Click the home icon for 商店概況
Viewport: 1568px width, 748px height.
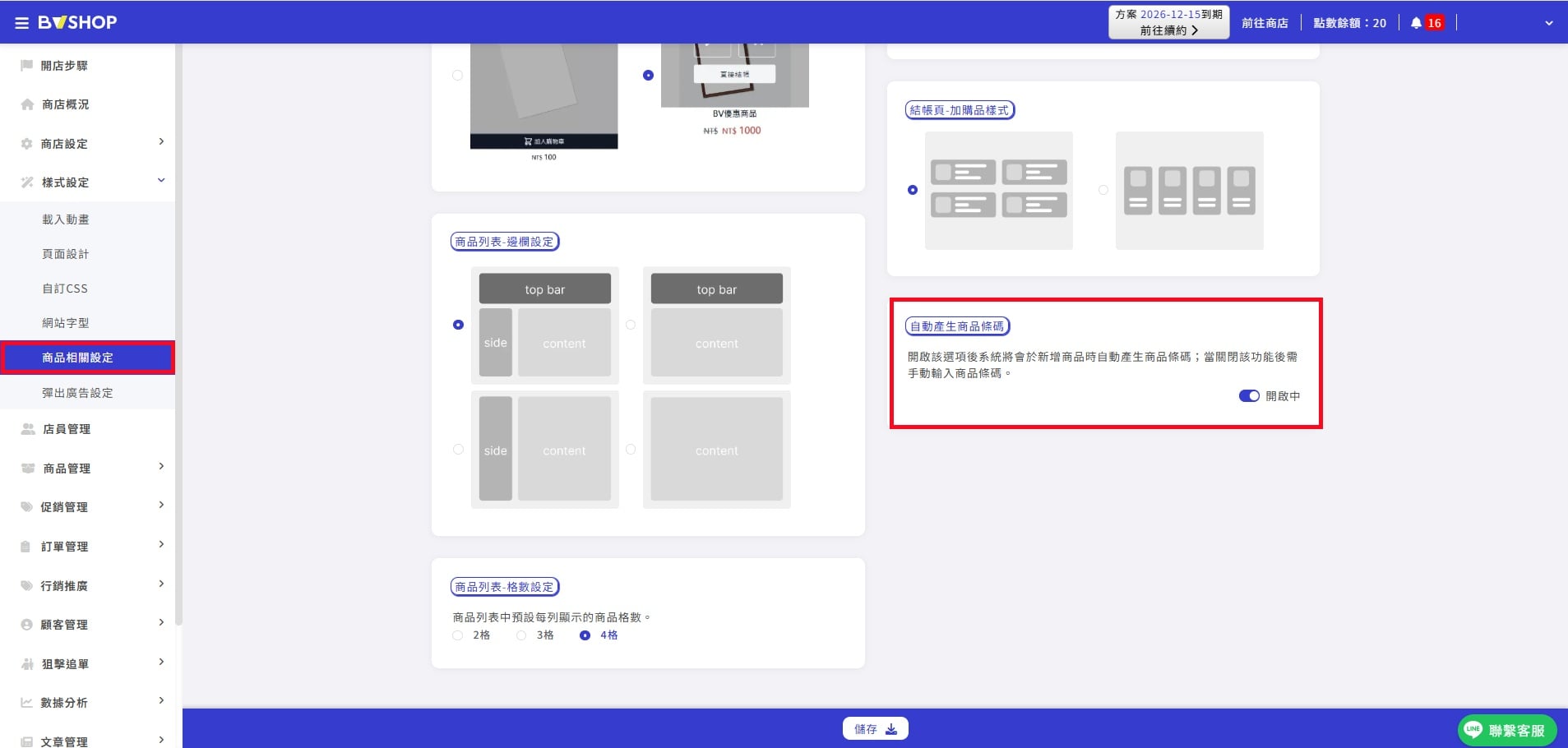[27, 104]
